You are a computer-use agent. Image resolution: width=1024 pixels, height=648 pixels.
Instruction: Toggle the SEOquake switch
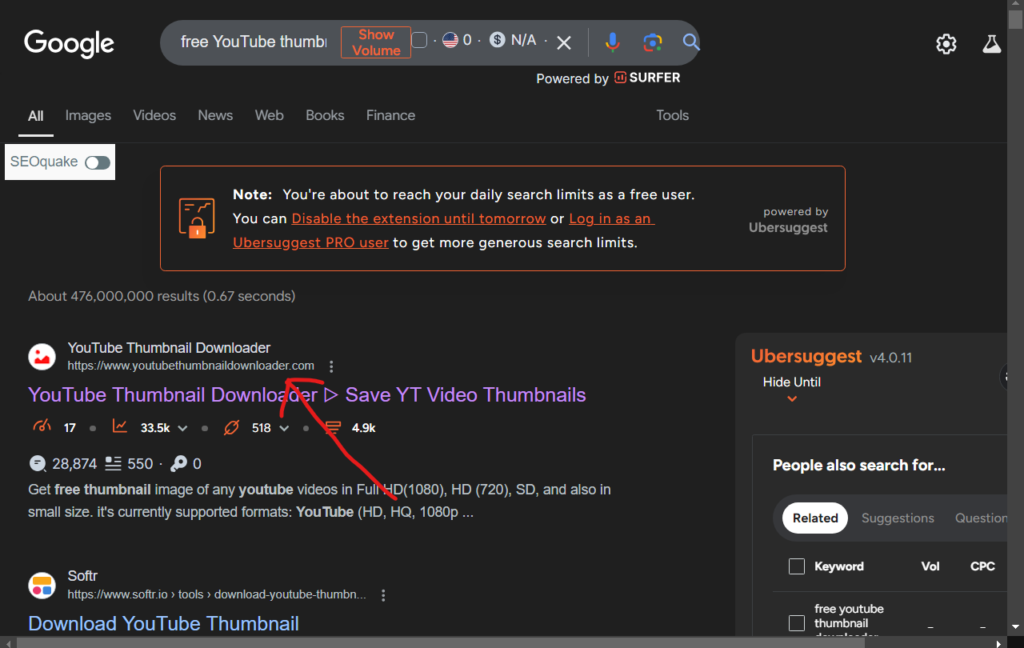(97, 162)
